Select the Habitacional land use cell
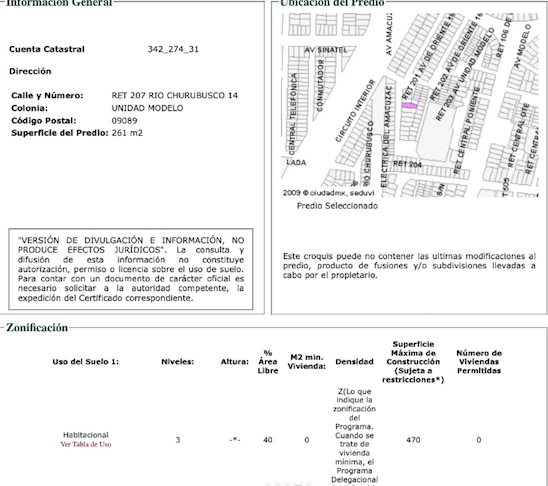Screen dimensions: 548x486 coord(86,435)
